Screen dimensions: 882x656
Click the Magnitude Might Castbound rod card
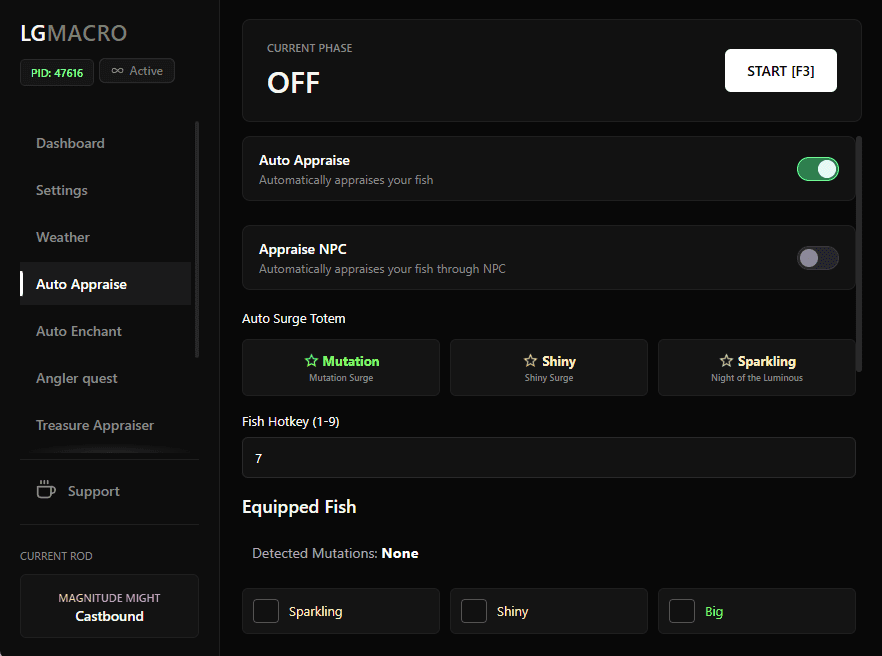110,606
